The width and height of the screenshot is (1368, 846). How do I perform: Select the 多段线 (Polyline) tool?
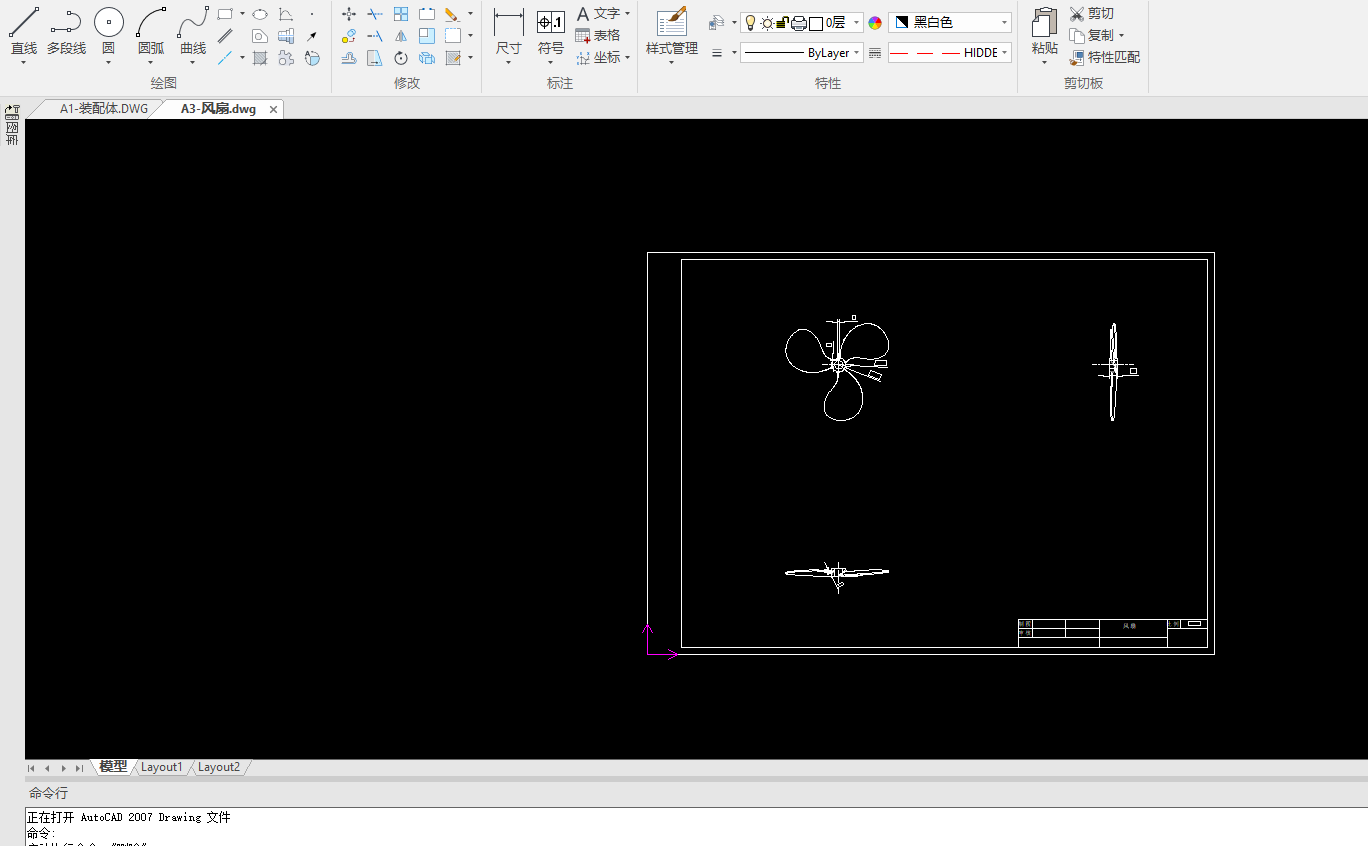pos(66,24)
